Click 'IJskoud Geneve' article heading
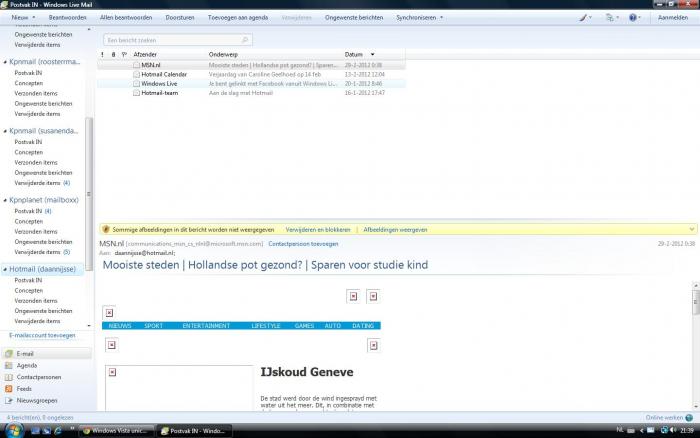 point(307,372)
